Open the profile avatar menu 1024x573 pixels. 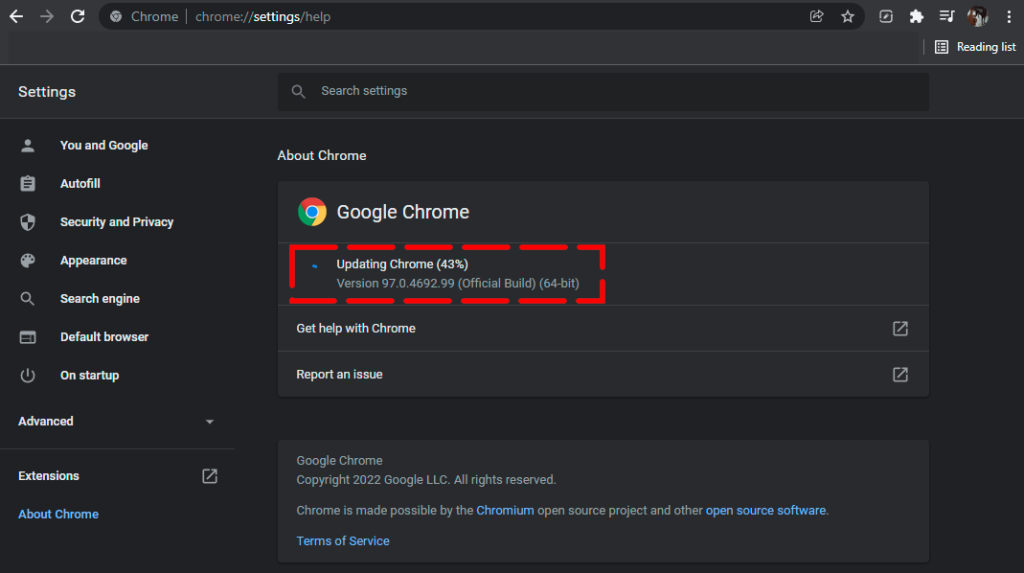pyautogui.click(x=977, y=16)
